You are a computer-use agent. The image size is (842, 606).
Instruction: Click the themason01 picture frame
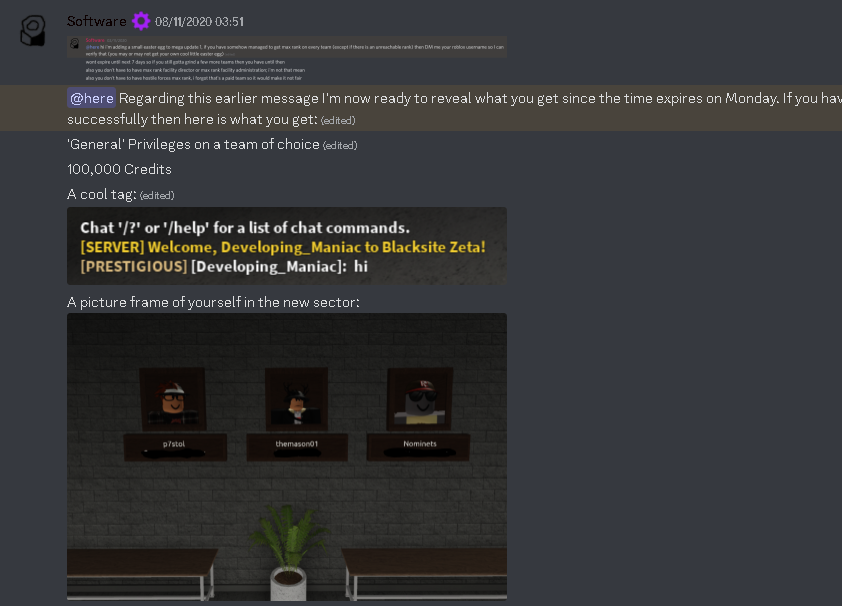(296, 398)
